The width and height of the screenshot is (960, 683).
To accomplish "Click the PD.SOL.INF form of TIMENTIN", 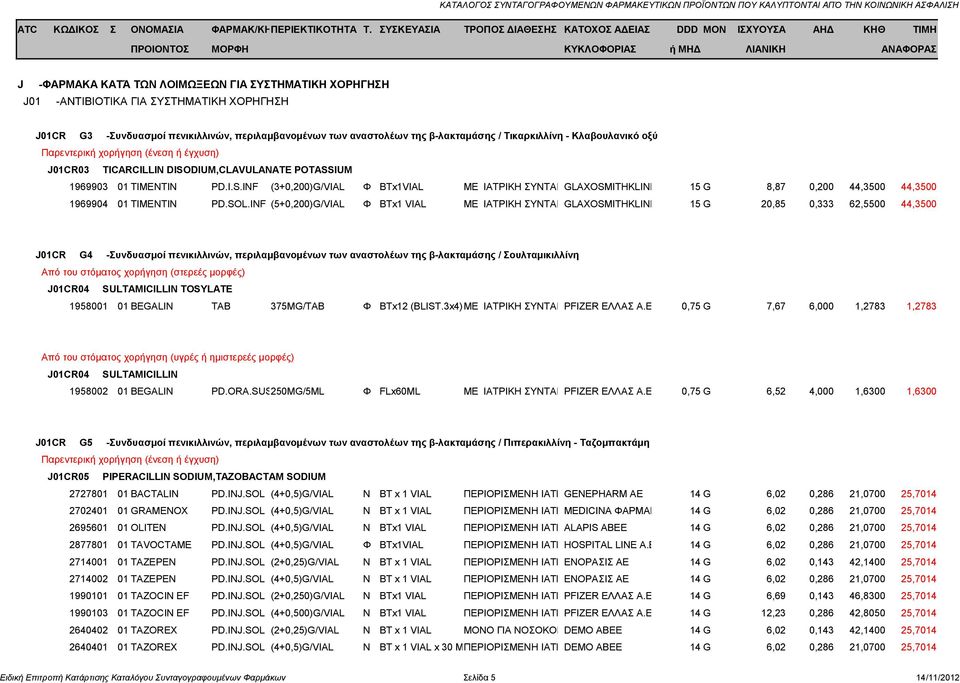I will point(238,204).
